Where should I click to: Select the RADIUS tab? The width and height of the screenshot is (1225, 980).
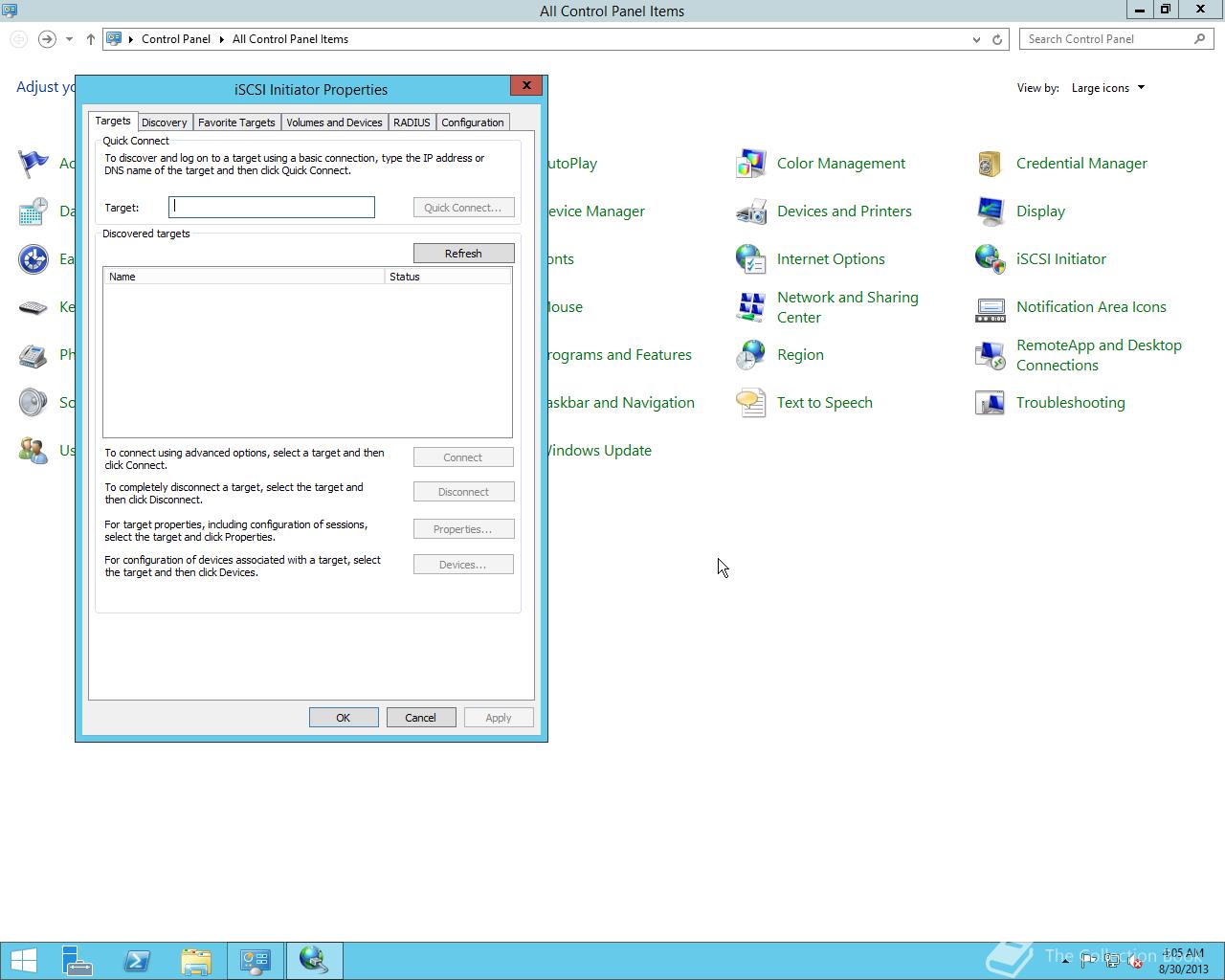coord(412,122)
